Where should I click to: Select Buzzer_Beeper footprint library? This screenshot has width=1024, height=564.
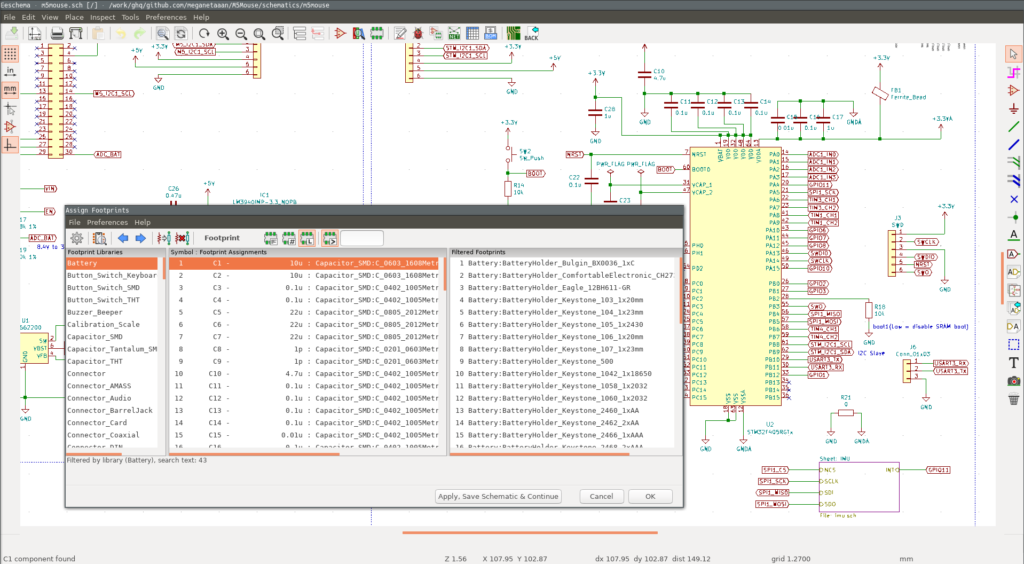(x=112, y=312)
